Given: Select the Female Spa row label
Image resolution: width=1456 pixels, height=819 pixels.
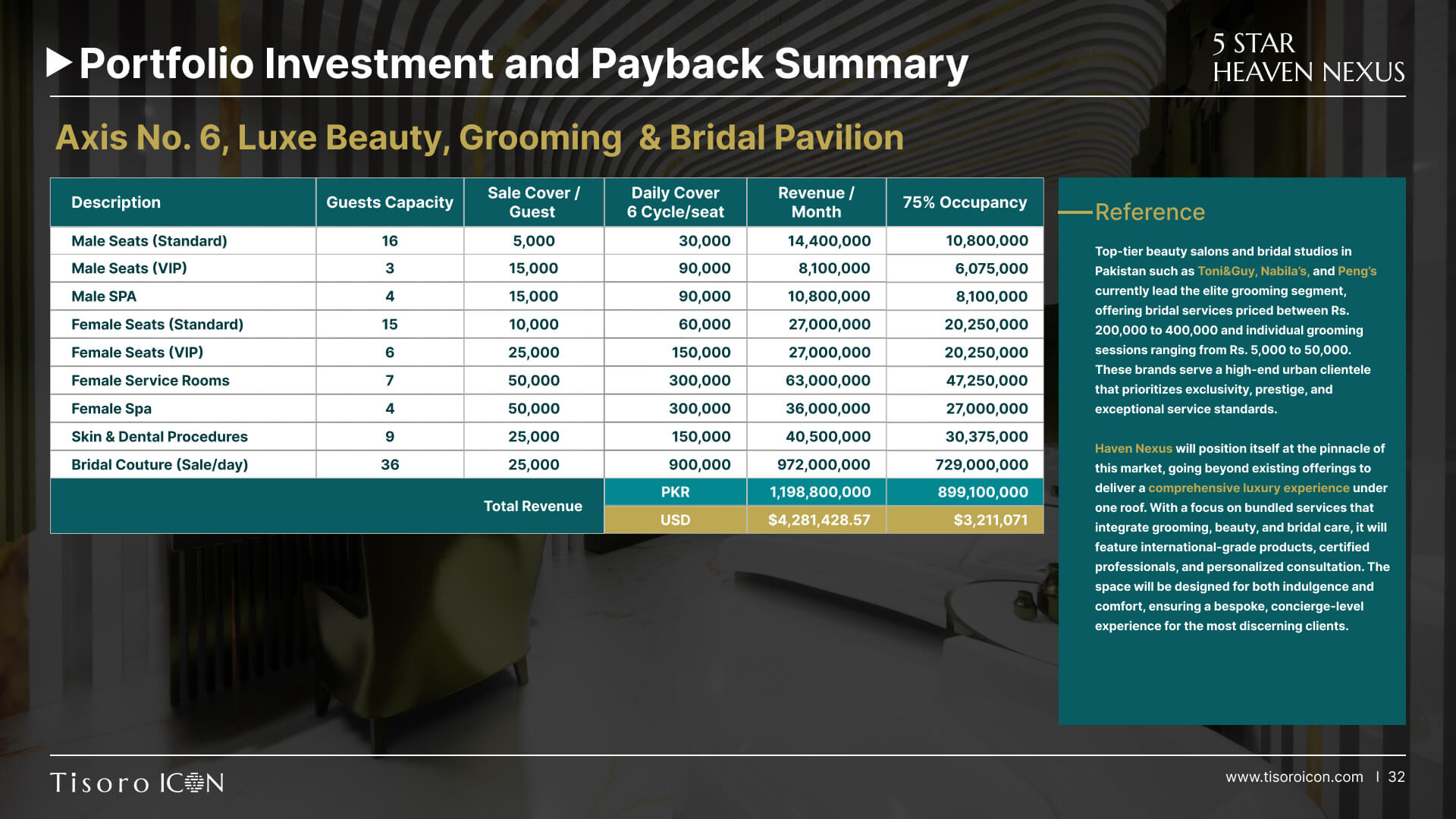Looking at the screenshot, I should 111,409.
